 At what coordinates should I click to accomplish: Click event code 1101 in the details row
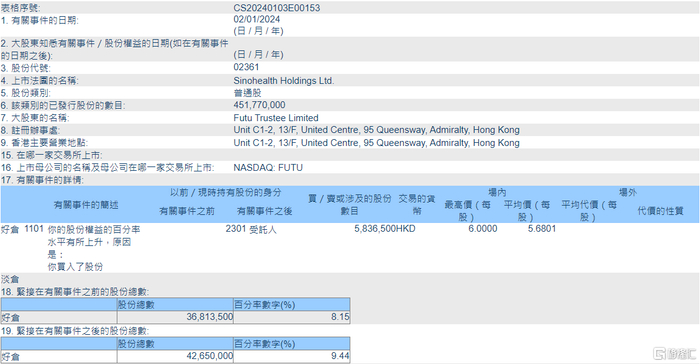[x=34, y=229]
